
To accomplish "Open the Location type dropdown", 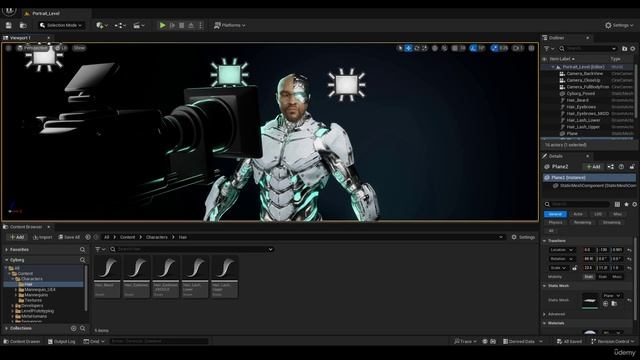I will pyautogui.click(x=562, y=250).
